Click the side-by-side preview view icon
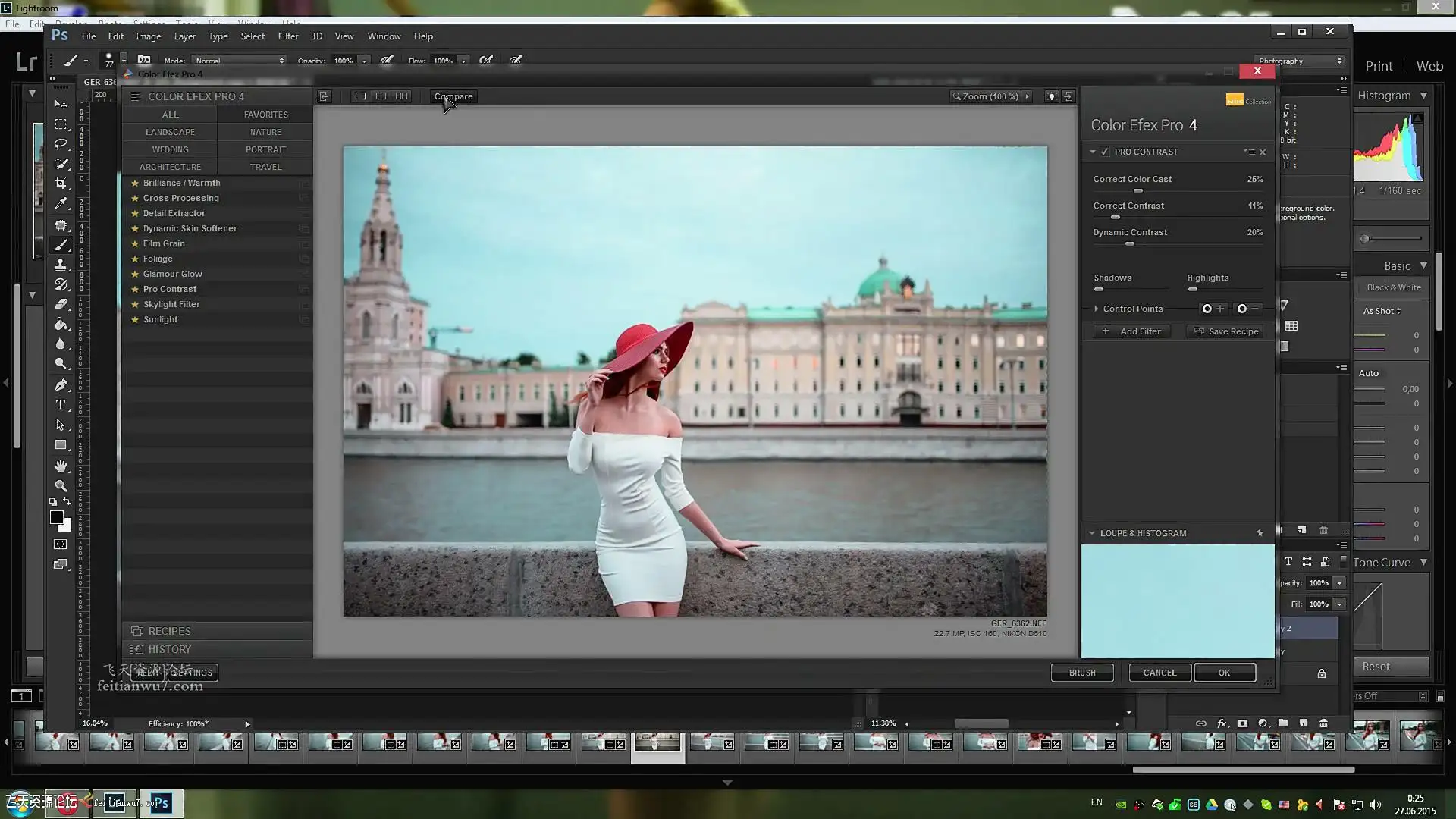Image resolution: width=1456 pixels, height=819 pixels. click(401, 96)
